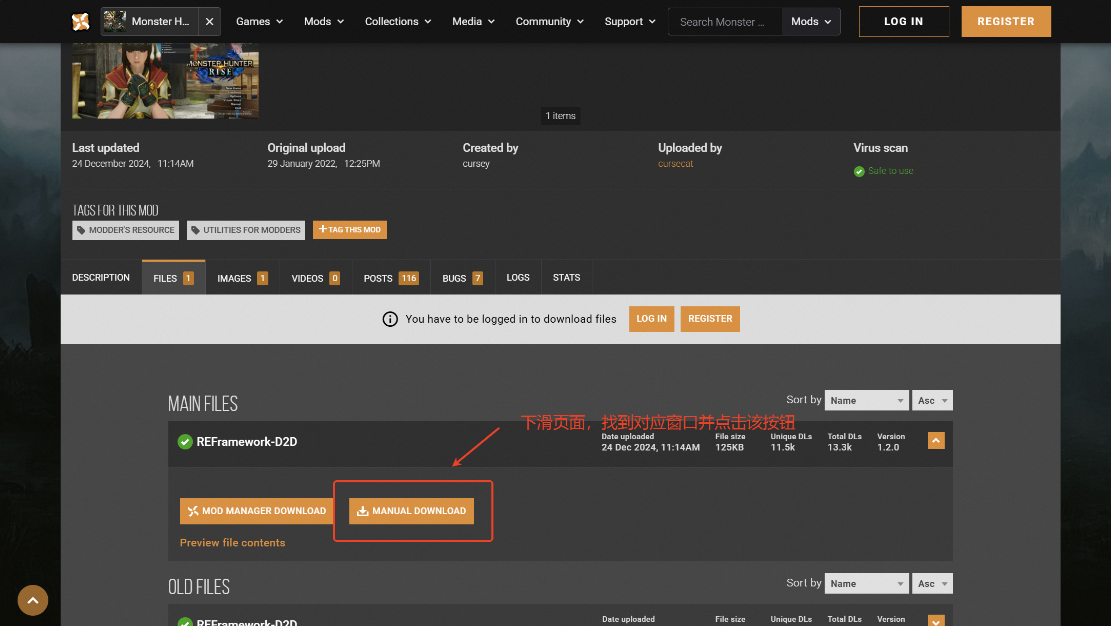Click the Utilities for Modders tag
The image size is (1111, 626).
pos(245,230)
